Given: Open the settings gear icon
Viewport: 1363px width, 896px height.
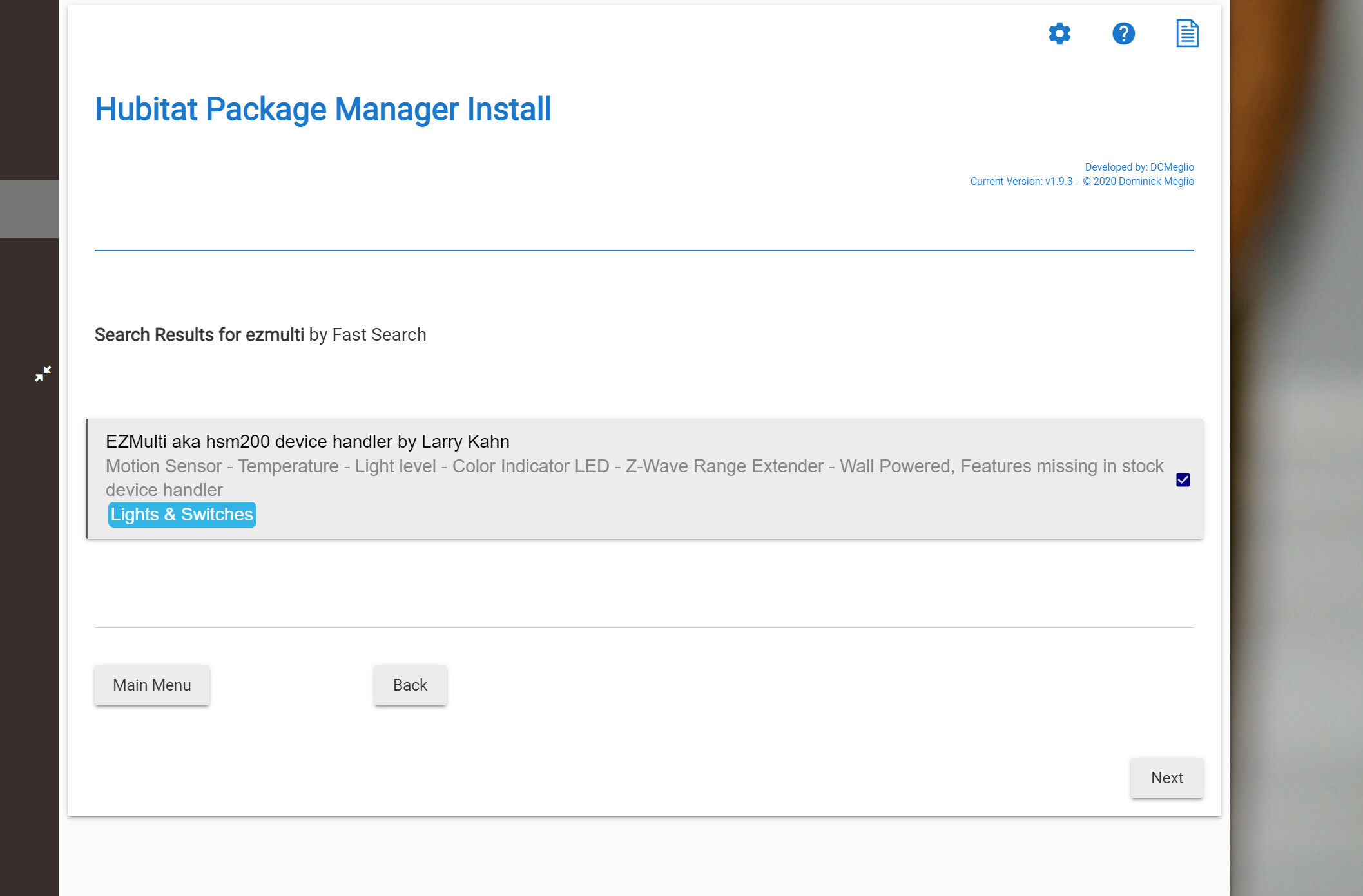Looking at the screenshot, I should point(1059,33).
